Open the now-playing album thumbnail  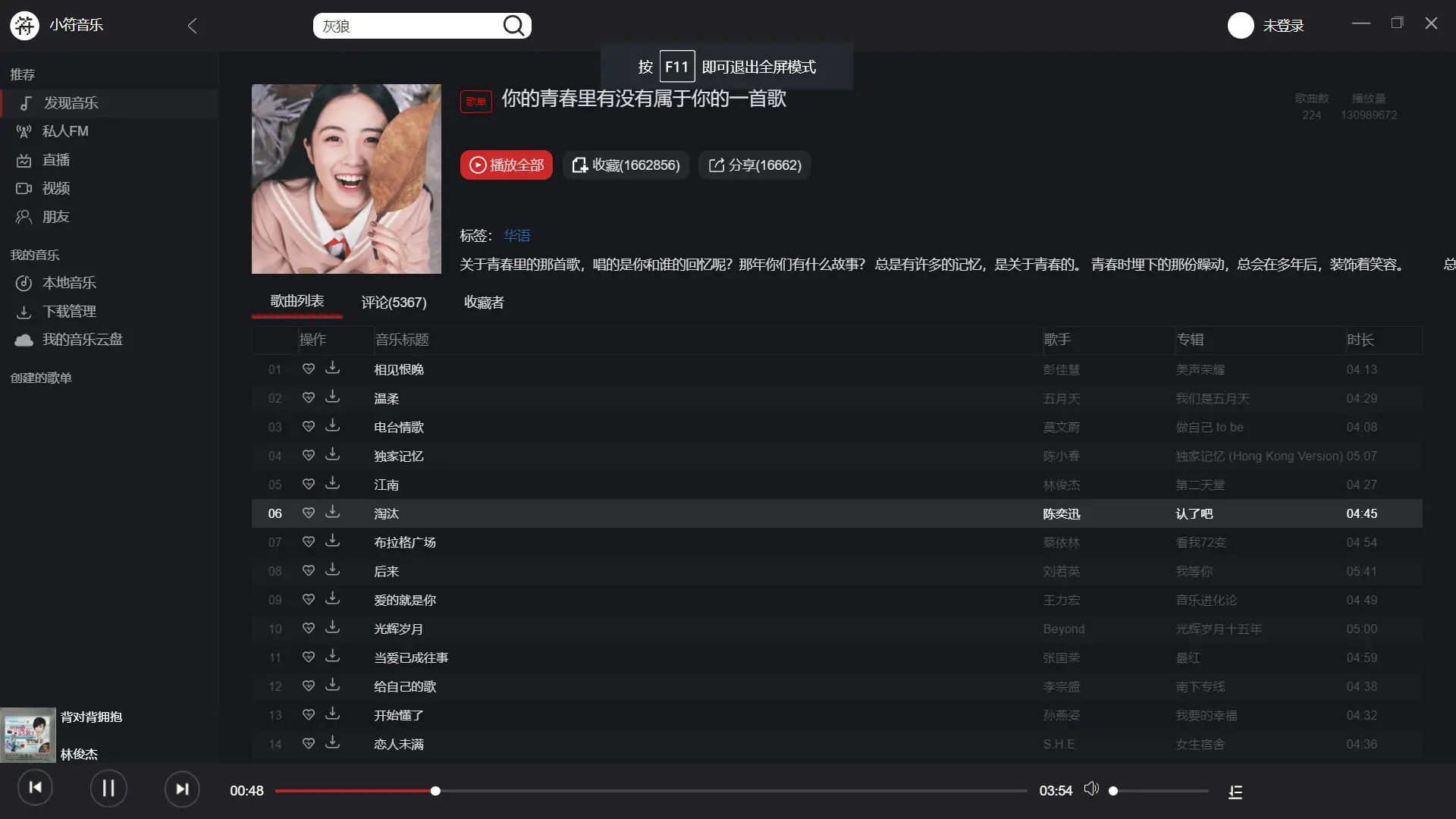pos(28,735)
